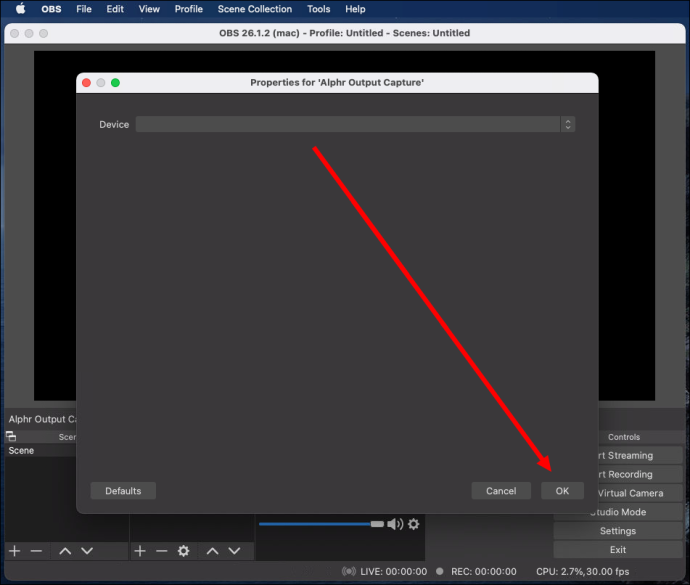Open the Device dropdown in Properties
The height and width of the screenshot is (585, 690).
pyautogui.click(x=355, y=124)
